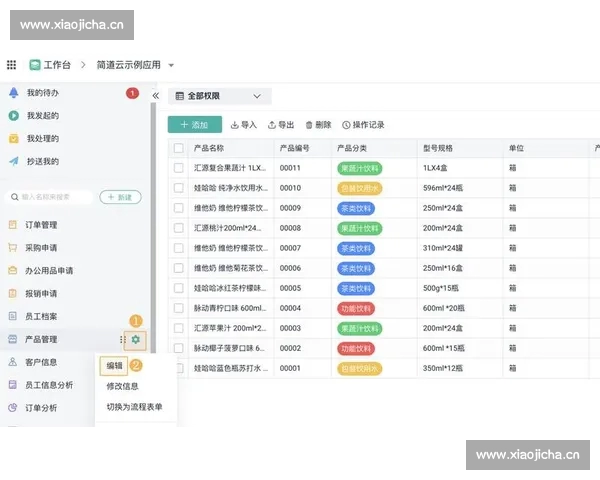Viewport: 600px width, 480px height.
Task: Collapse the sidebar with double chevron
Action: (x=155, y=96)
